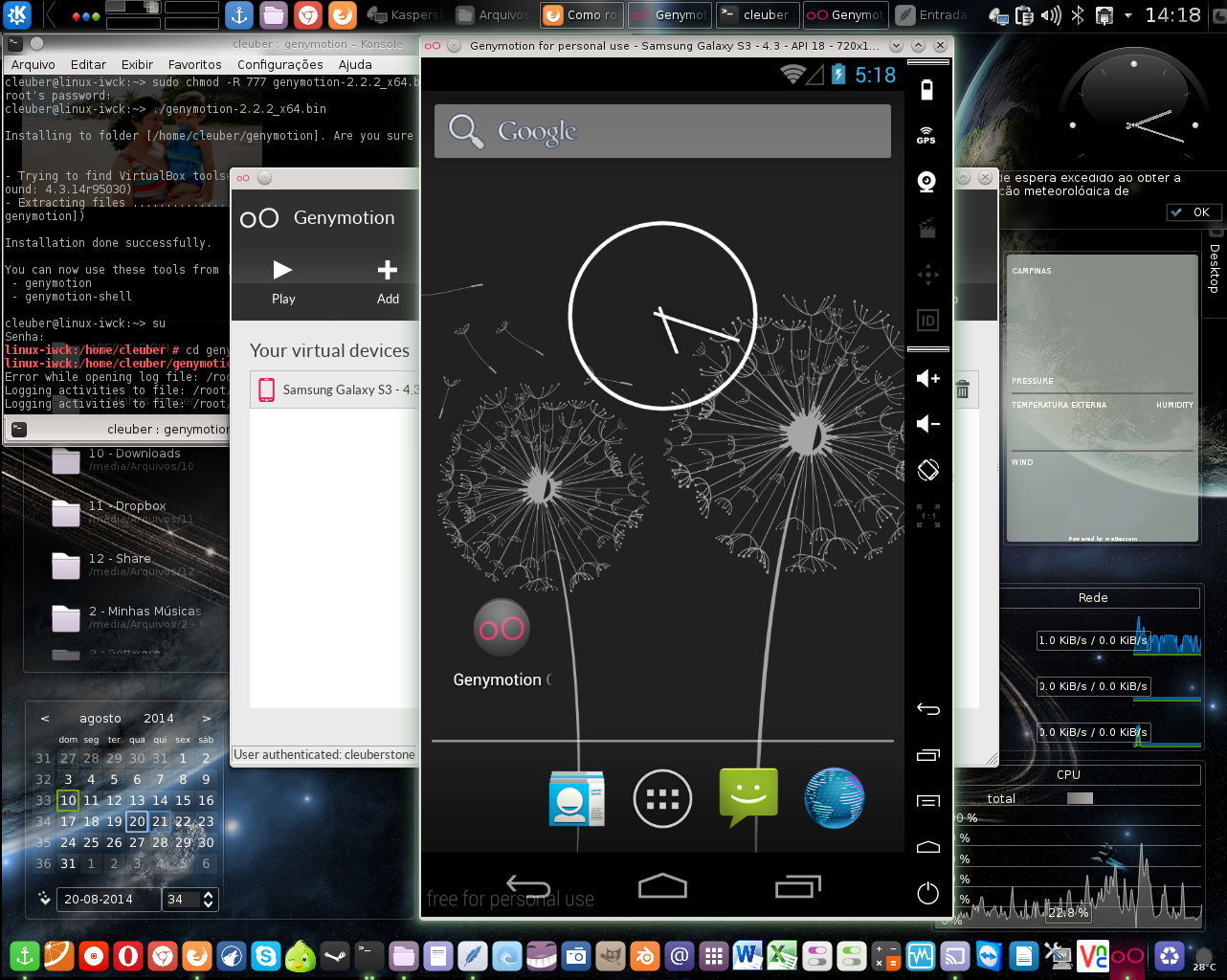Screen dimensions: 1227x980
Task: Click Play in Genymotion toolbar
Action: pyautogui.click(x=283, y=280)
